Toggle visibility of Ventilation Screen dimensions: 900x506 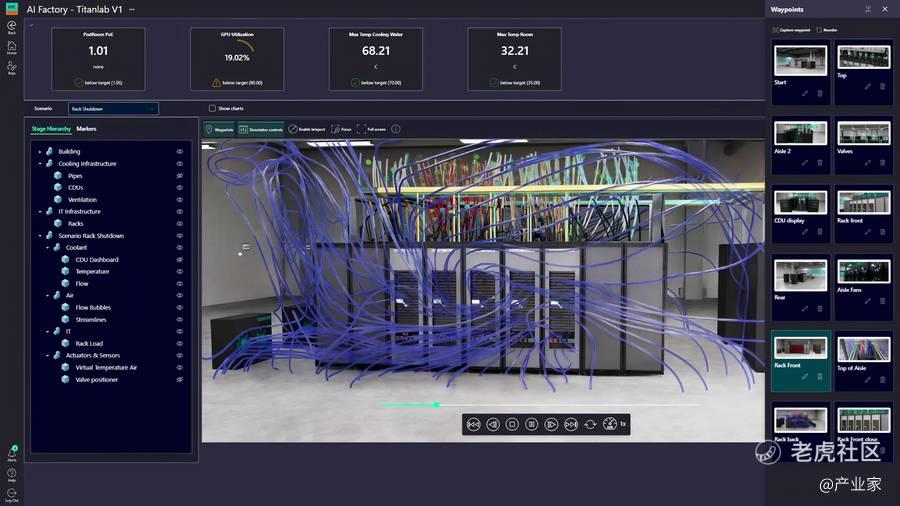point(180,200)
